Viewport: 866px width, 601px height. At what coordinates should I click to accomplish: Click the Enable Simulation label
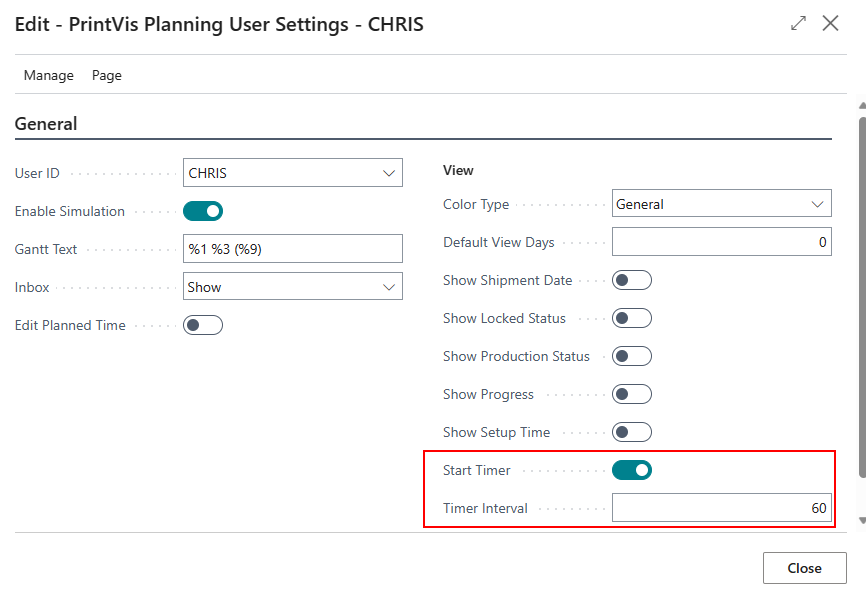point(70,211)
